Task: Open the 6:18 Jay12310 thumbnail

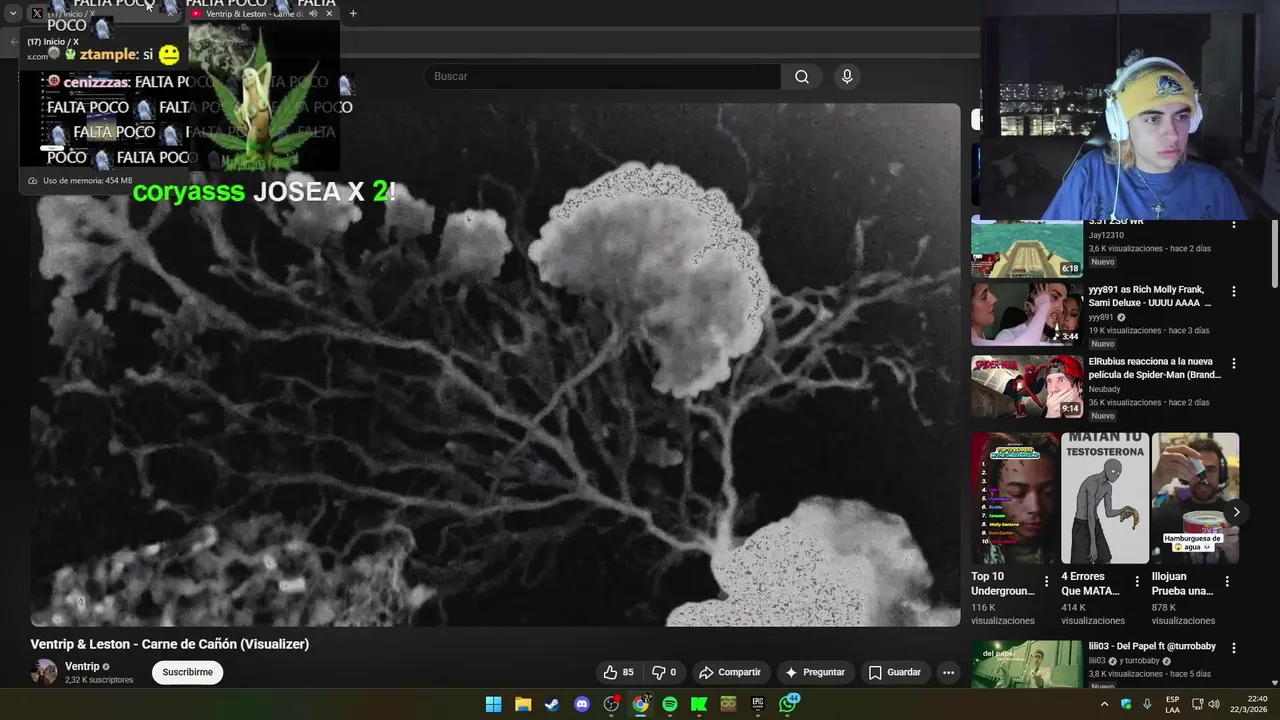Action: point(1027,247)
